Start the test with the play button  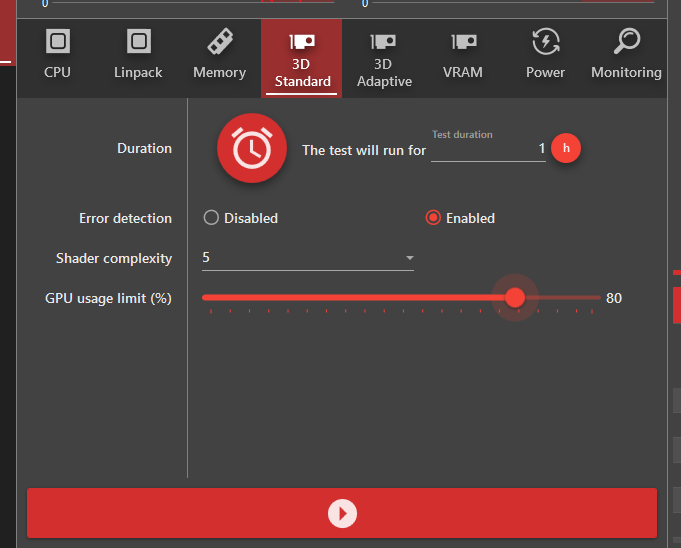coord(342,513)
